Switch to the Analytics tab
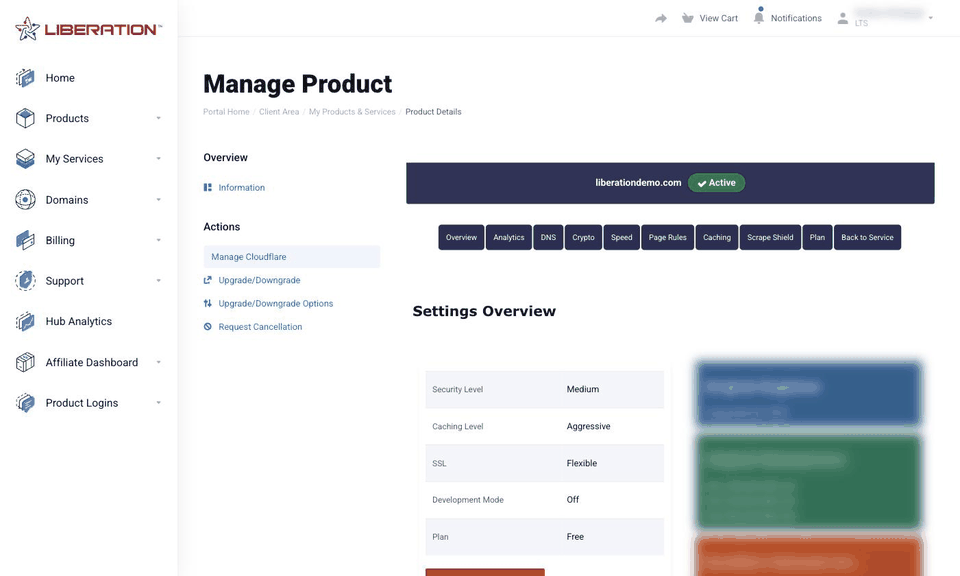Viewport: 960px width, 576px height. (509, 238)
